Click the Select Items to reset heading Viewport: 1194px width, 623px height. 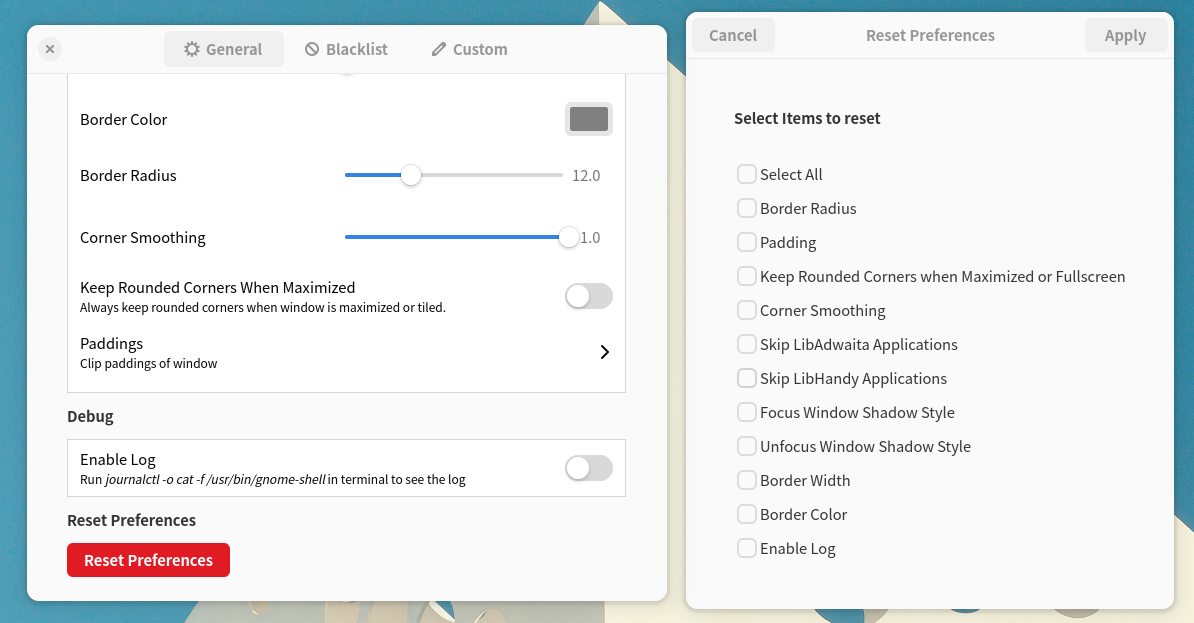click(x=807, y=118)
